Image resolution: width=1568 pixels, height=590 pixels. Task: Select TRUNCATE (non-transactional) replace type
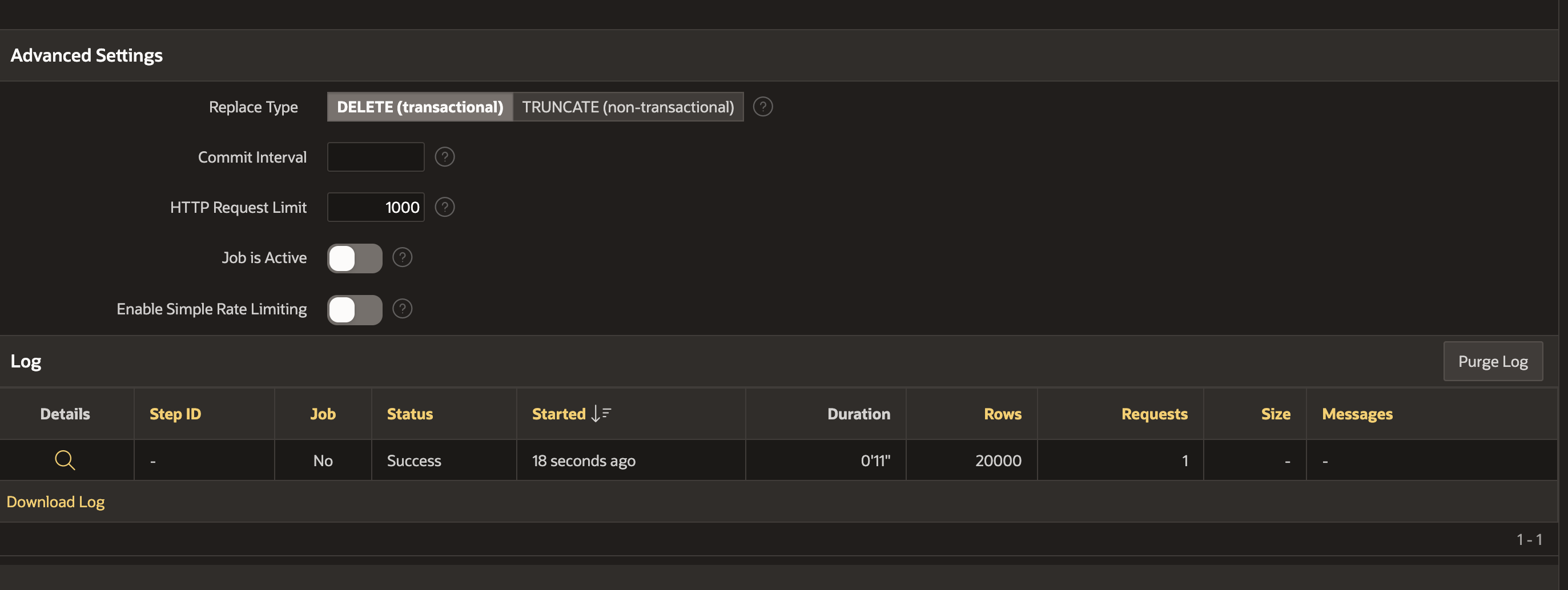(628, 107)
